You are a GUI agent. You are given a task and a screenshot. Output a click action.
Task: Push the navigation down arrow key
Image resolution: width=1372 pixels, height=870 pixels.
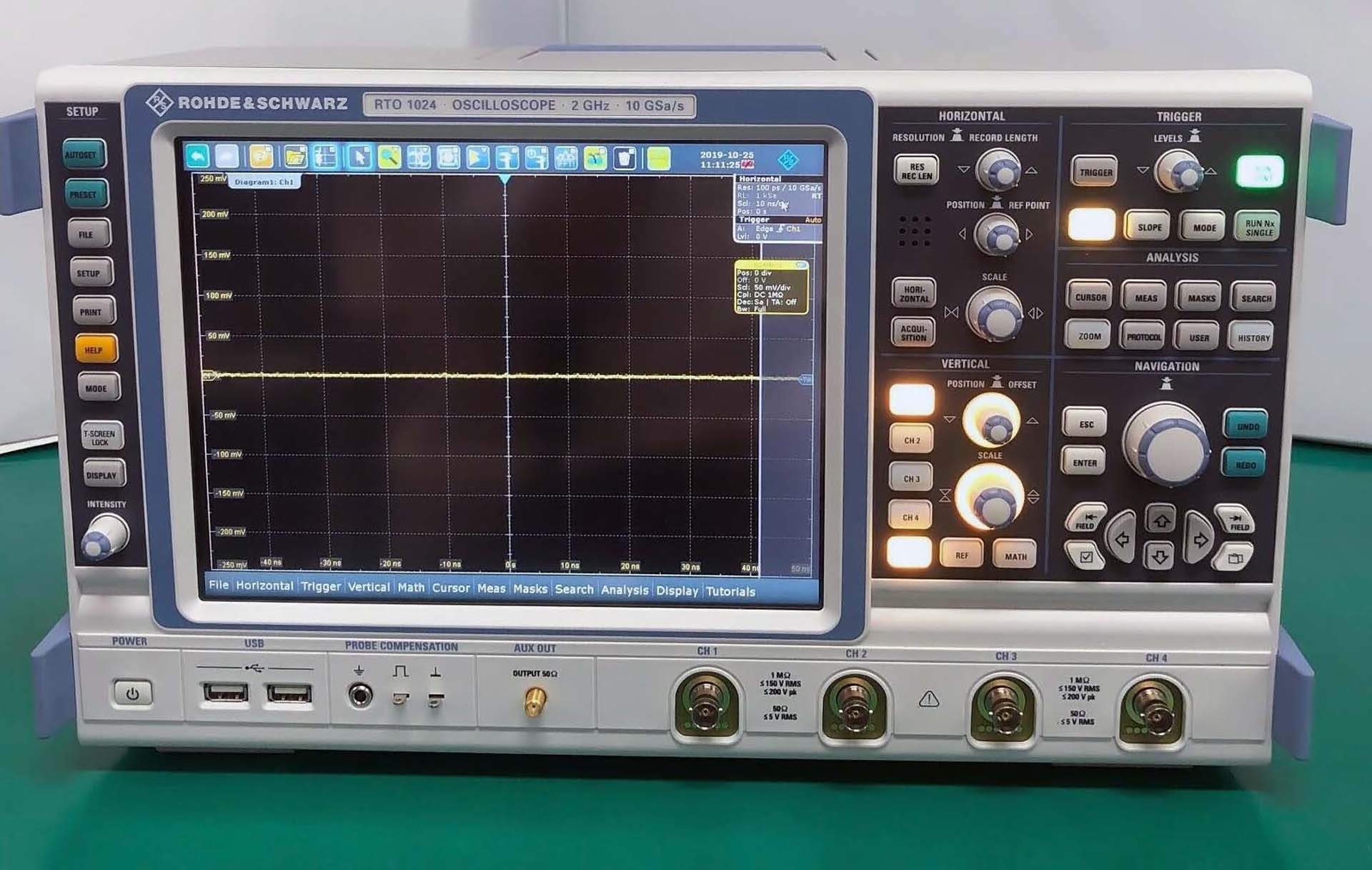[1160, 555]
